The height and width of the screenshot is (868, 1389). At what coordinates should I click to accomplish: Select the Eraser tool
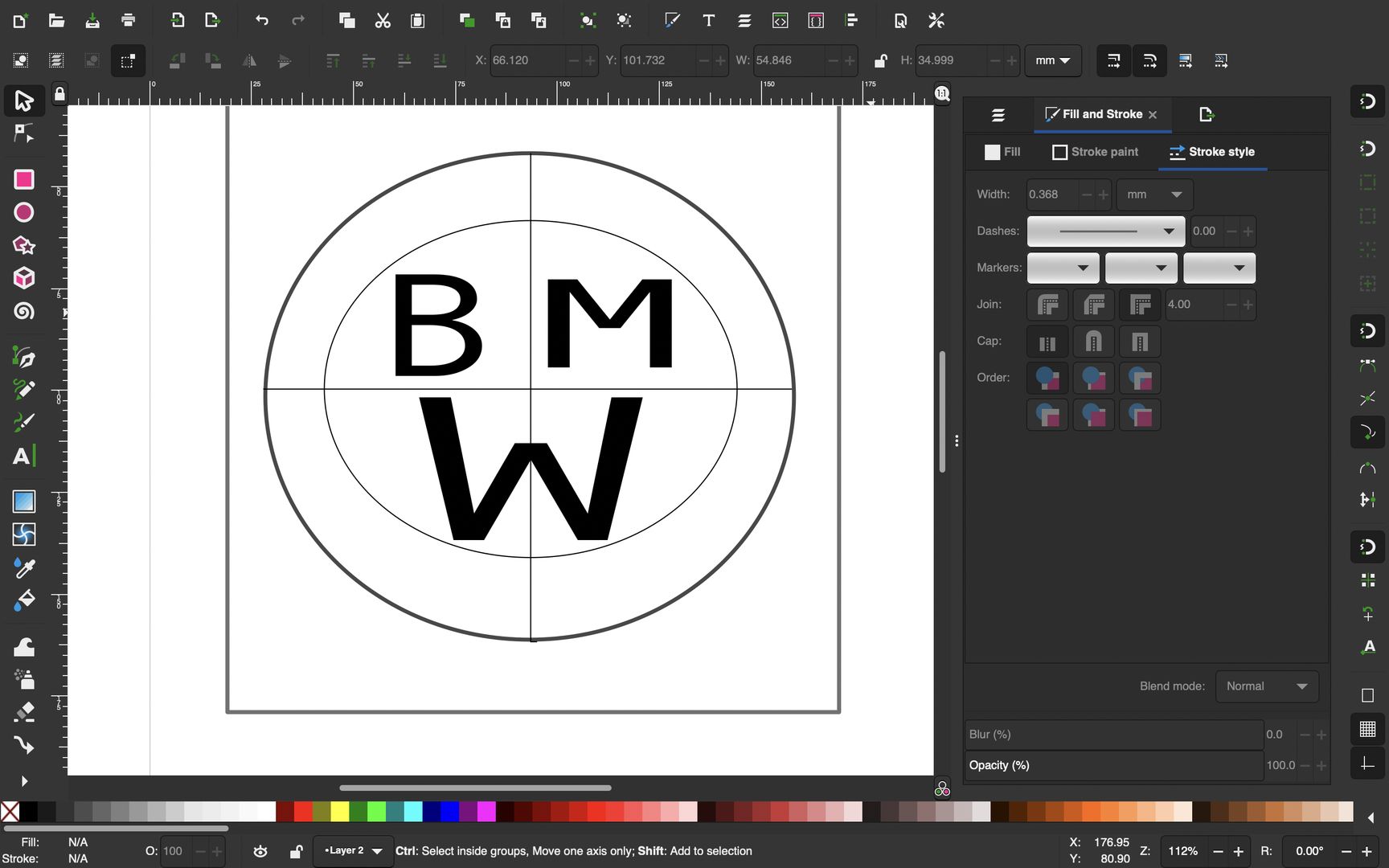tap(24, 712)
